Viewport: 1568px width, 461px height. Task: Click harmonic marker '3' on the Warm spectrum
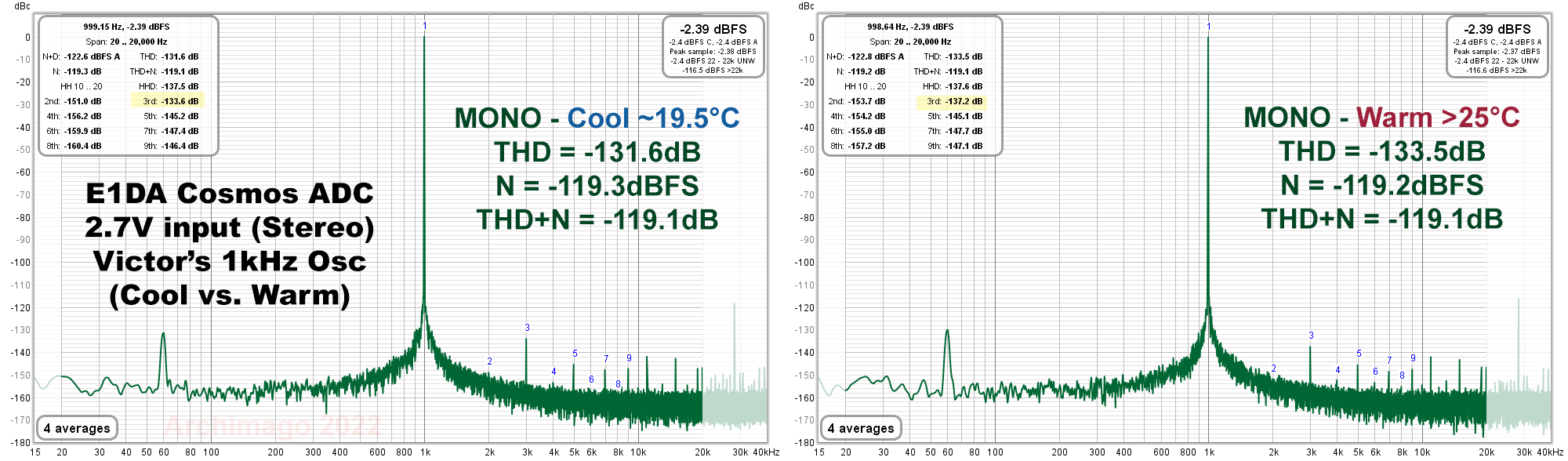(x=1311, y=336)
